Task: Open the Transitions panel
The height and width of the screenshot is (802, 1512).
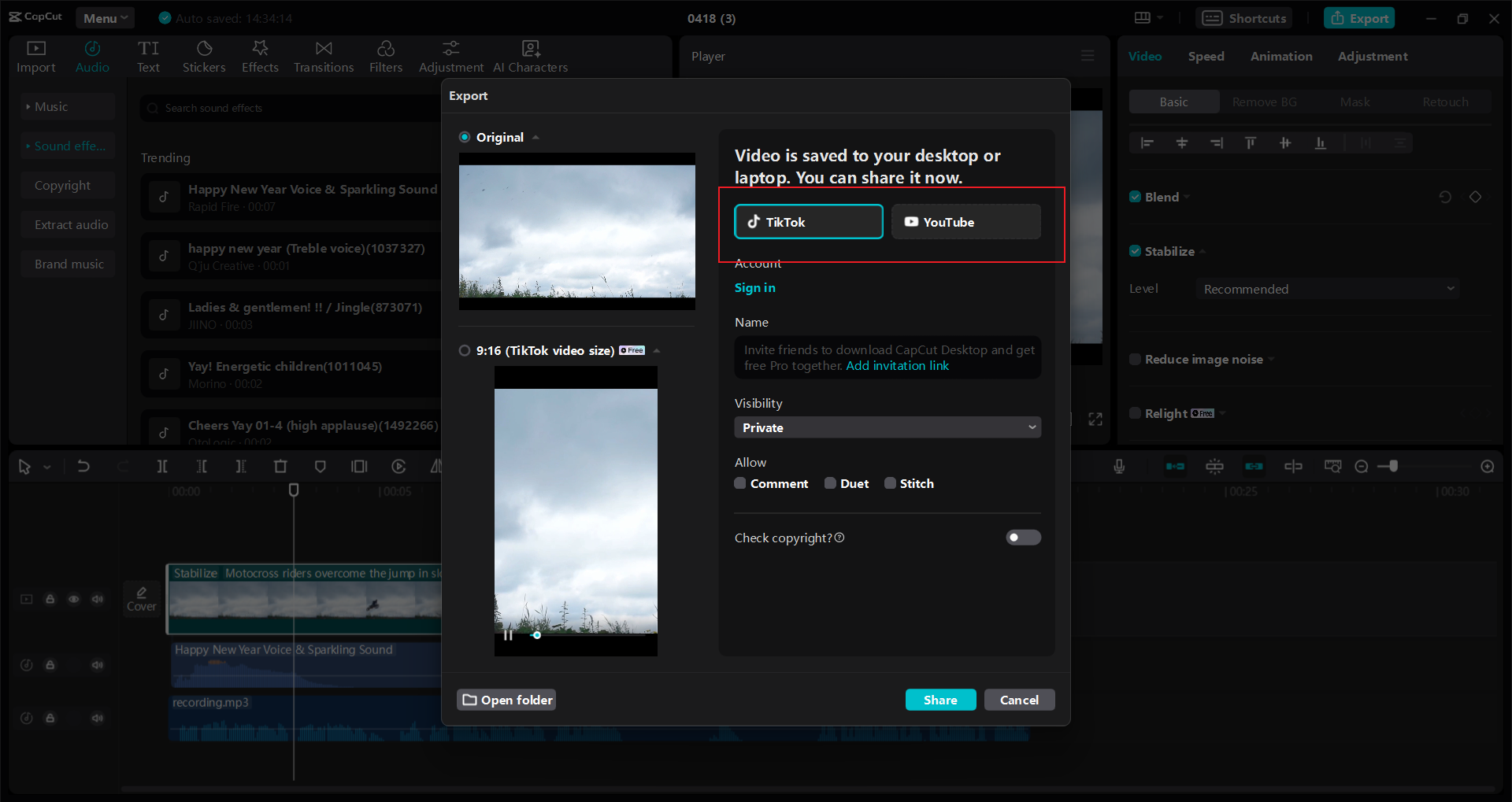Action: pyautogui.click(x=324, y=57)
